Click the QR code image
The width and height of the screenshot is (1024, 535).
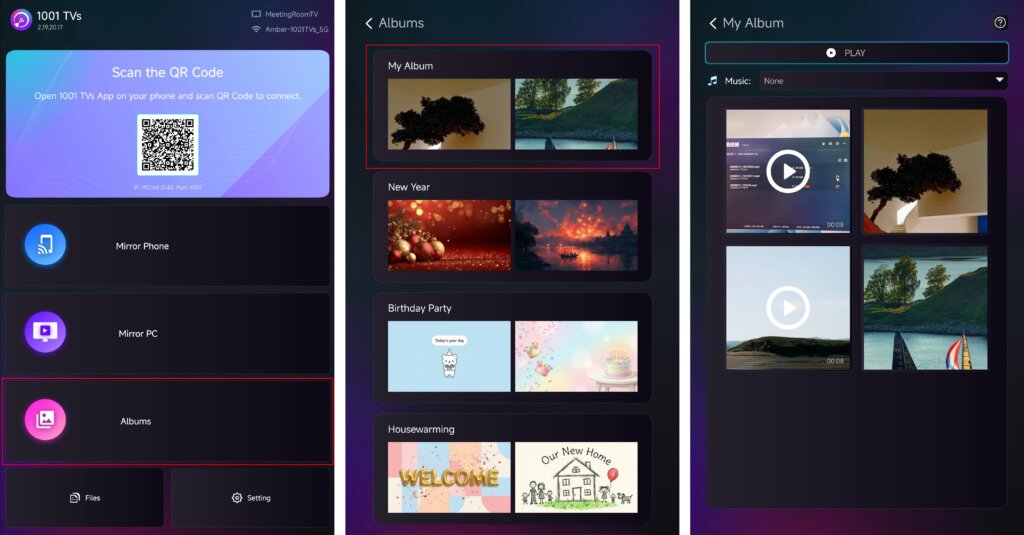click(x=168, y=144)
